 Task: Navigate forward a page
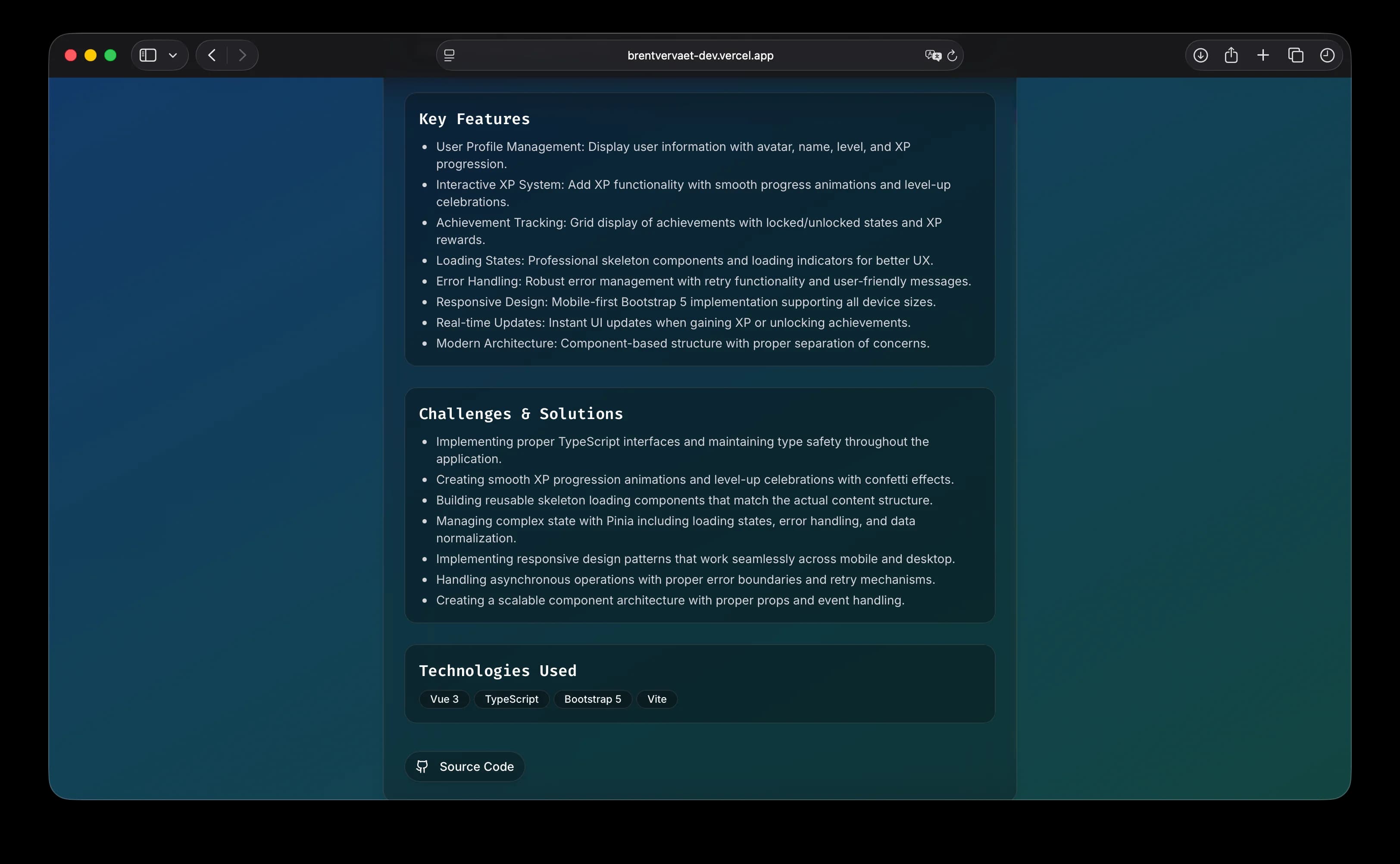[242, 55]
